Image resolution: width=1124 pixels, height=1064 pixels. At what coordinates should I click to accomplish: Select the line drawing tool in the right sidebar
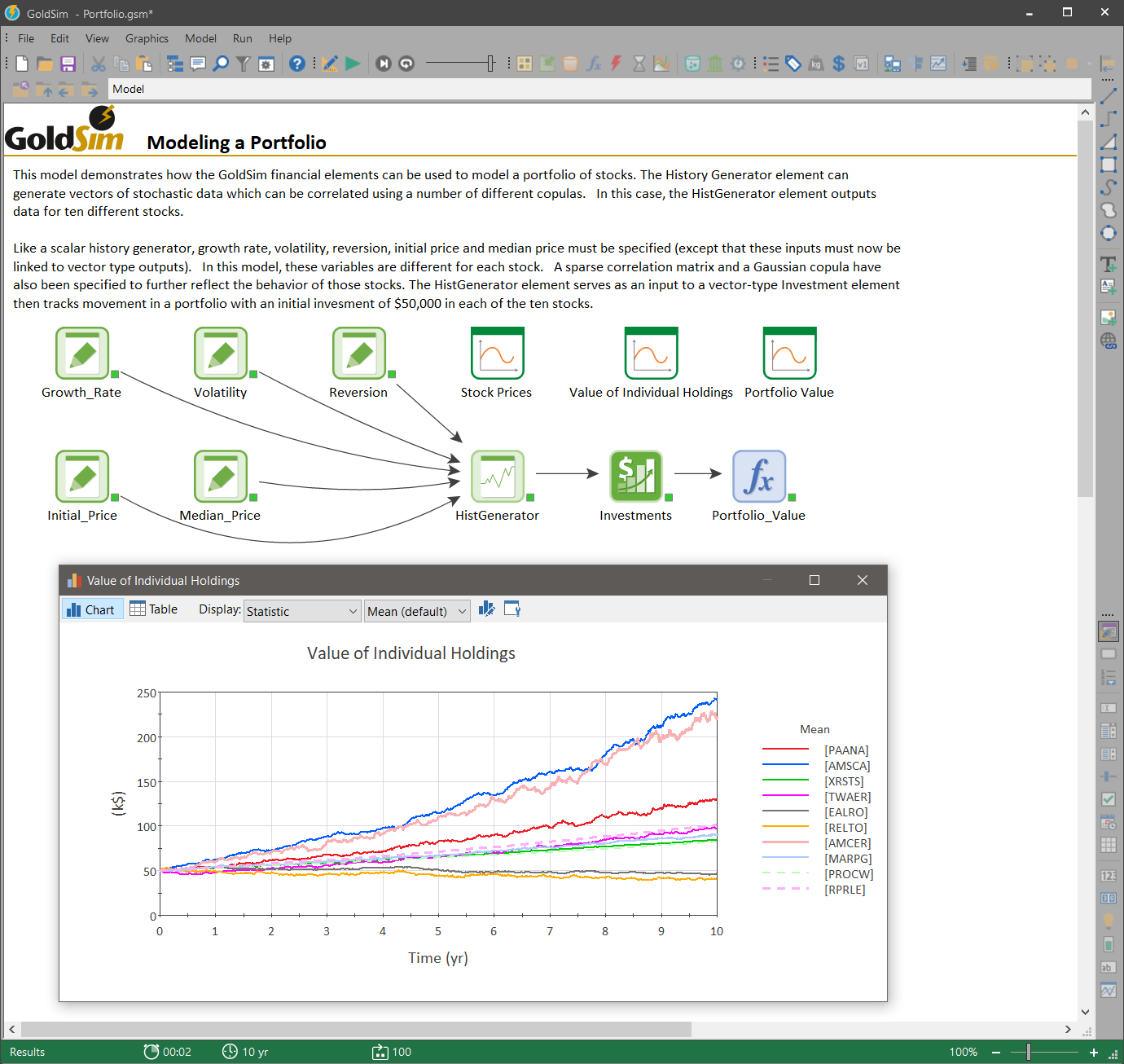point(1109,96)
